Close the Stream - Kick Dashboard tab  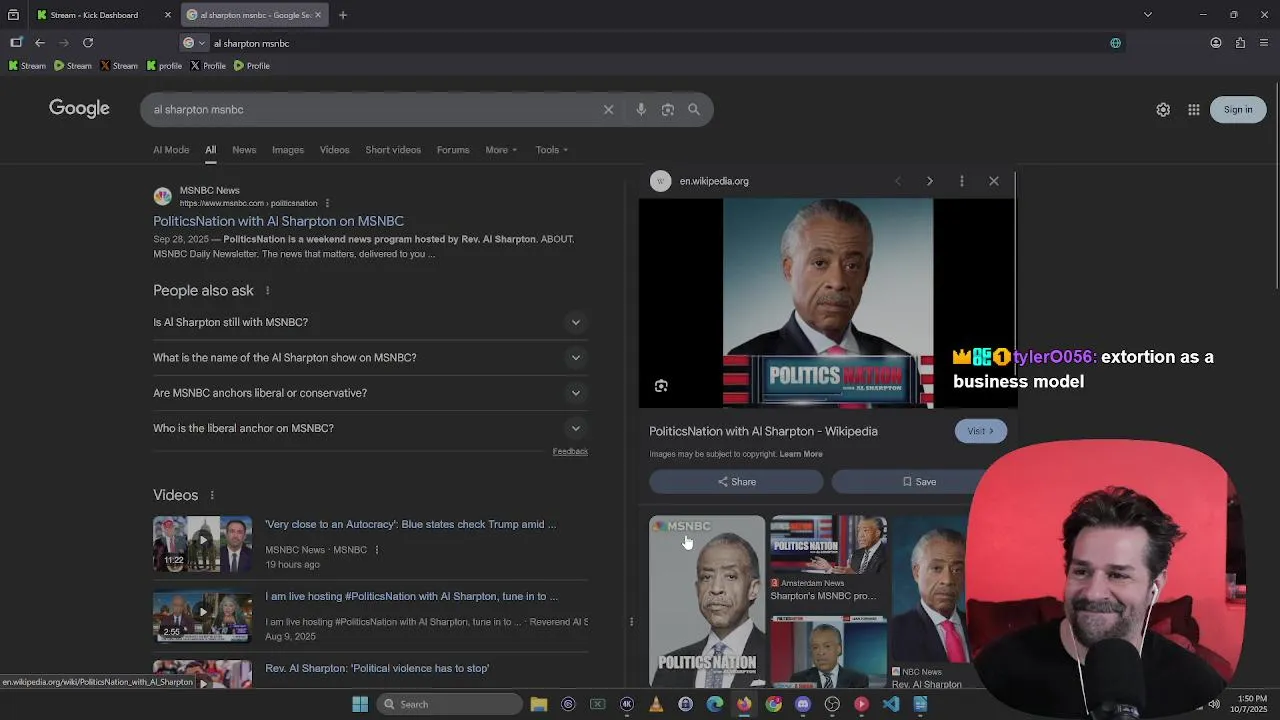coord(168,15)
